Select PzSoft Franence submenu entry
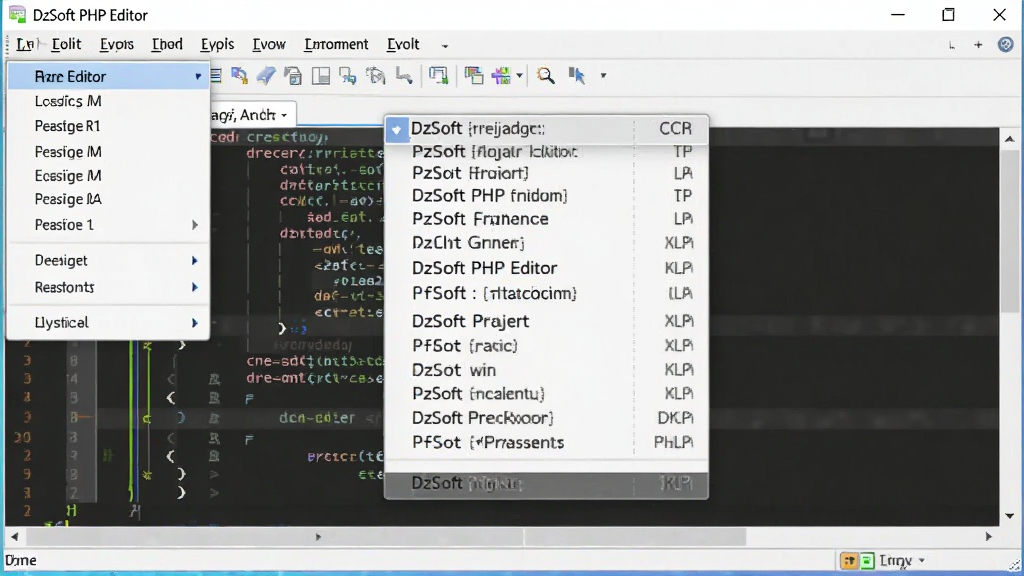The image size is (1024, 576). click(546, 219)
